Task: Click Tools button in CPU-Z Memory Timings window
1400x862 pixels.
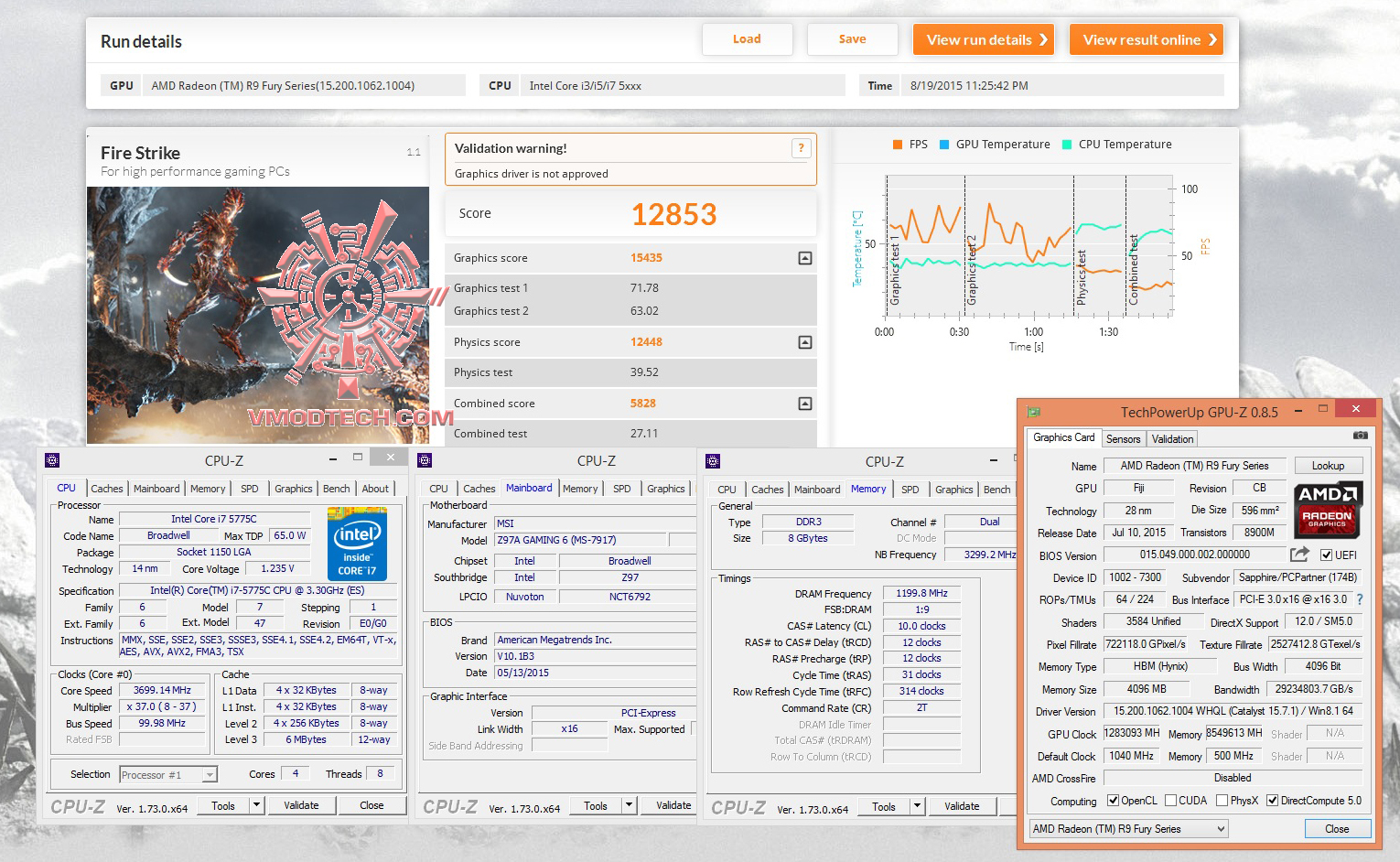Action: 884,806
